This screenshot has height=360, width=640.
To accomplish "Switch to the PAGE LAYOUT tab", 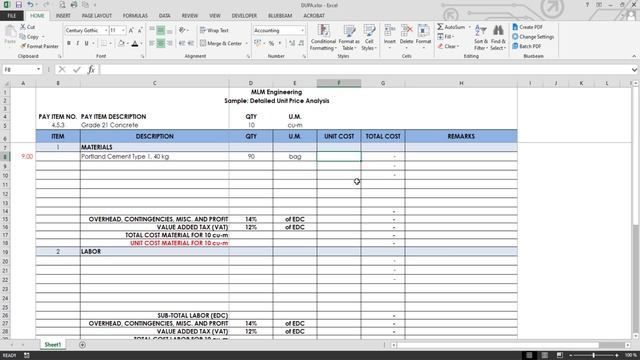I will 97,16.
